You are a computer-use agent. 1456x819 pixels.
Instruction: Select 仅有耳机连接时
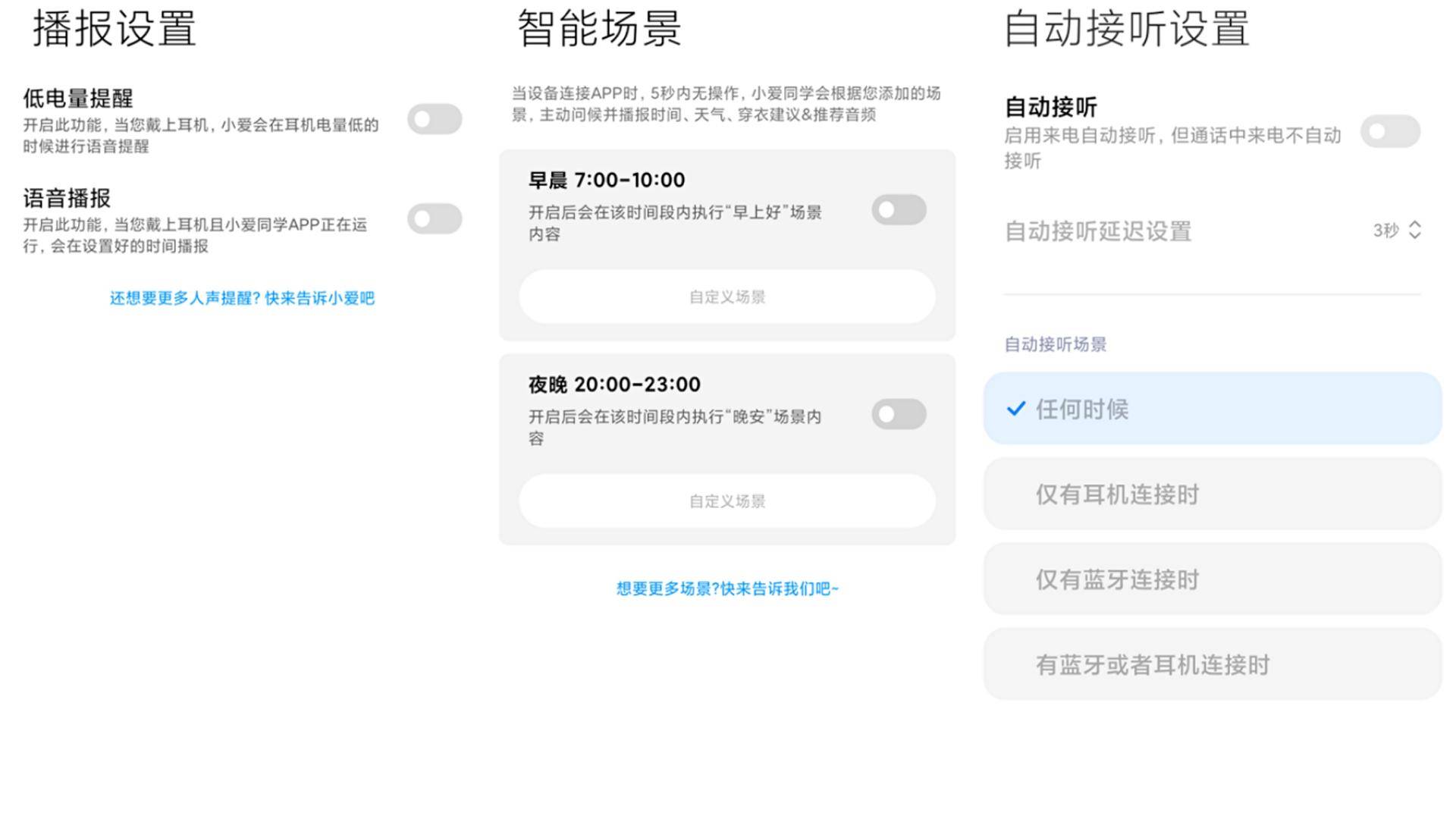tap(1212, 494)
